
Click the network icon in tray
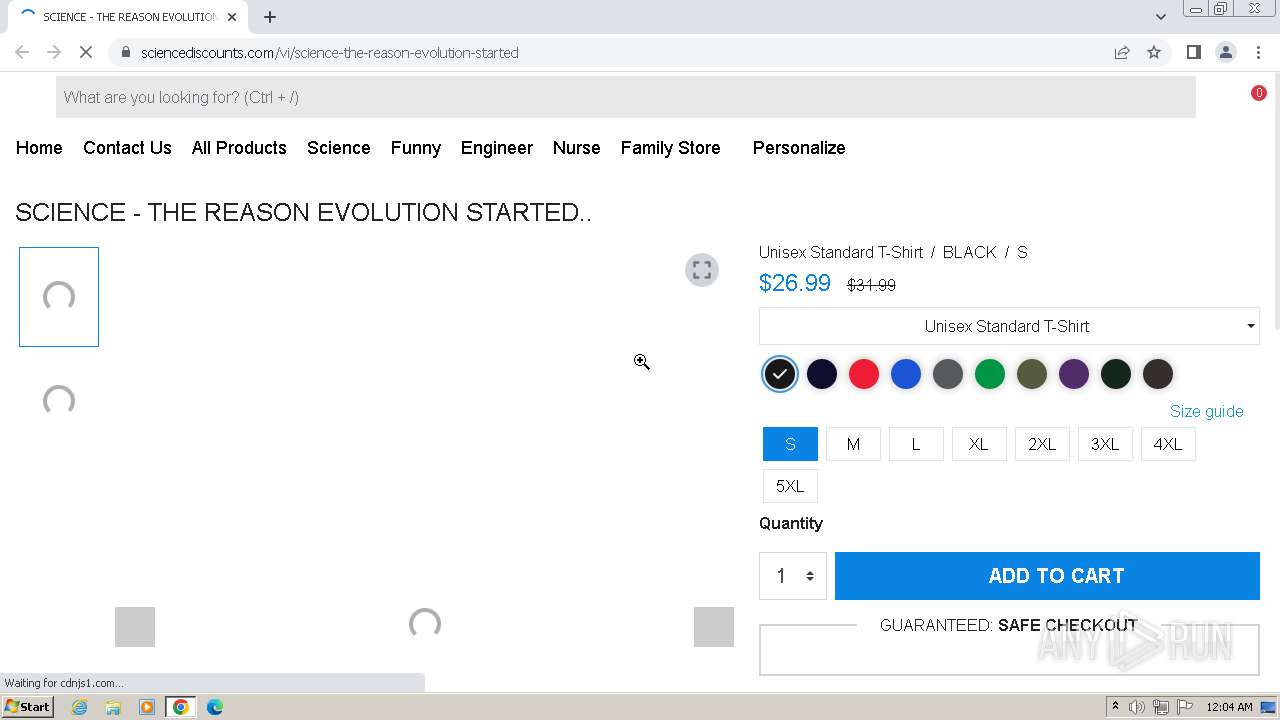(x=1161, y=707)
